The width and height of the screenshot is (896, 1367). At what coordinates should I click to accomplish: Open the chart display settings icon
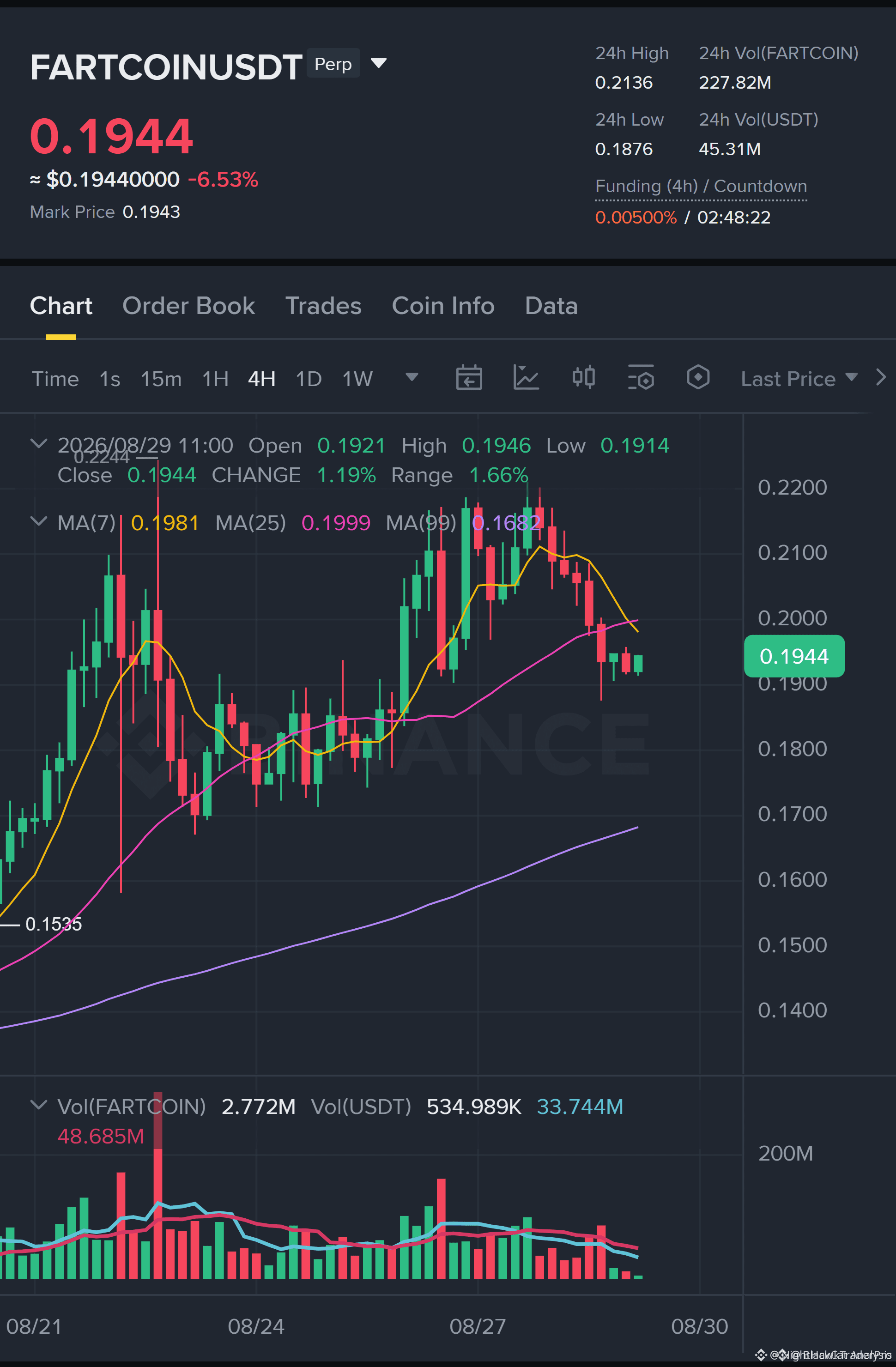641,377
